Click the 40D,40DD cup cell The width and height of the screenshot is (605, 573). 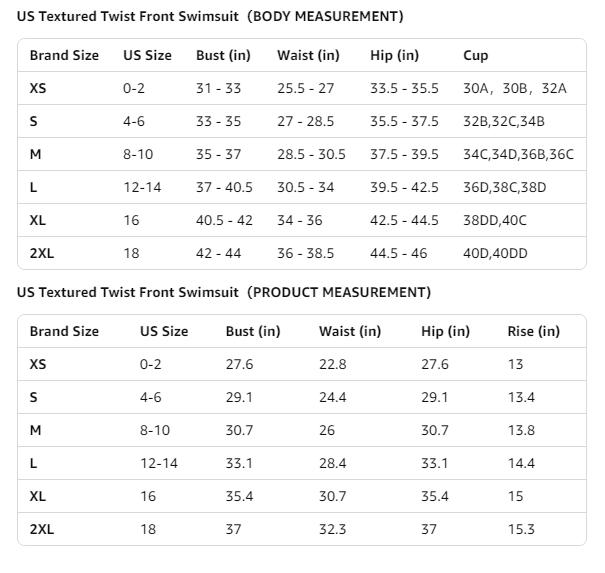494,253
